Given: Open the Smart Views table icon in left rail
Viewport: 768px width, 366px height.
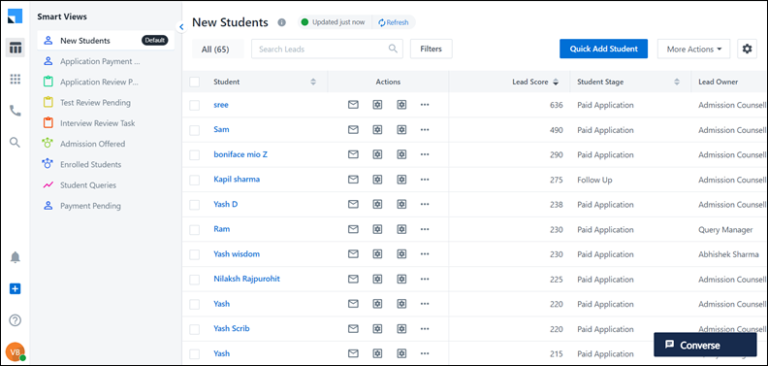Looking at the screenshot, I should (15, 48).
